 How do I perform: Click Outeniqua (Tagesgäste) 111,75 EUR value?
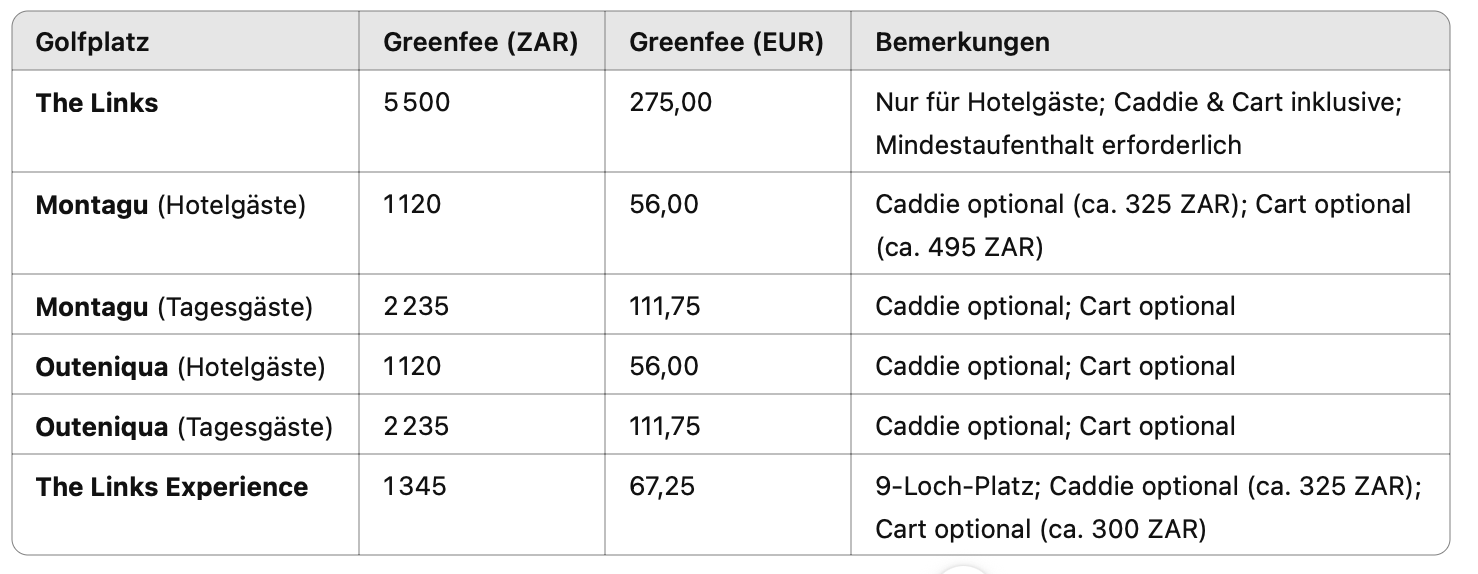(x=664, y=427)
